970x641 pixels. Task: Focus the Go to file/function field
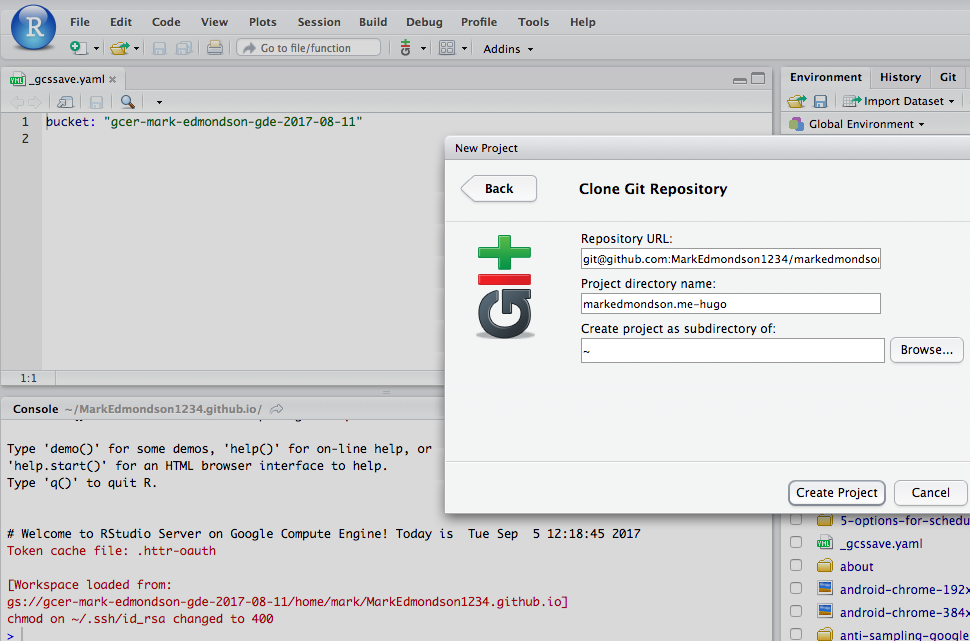point(308,48)
